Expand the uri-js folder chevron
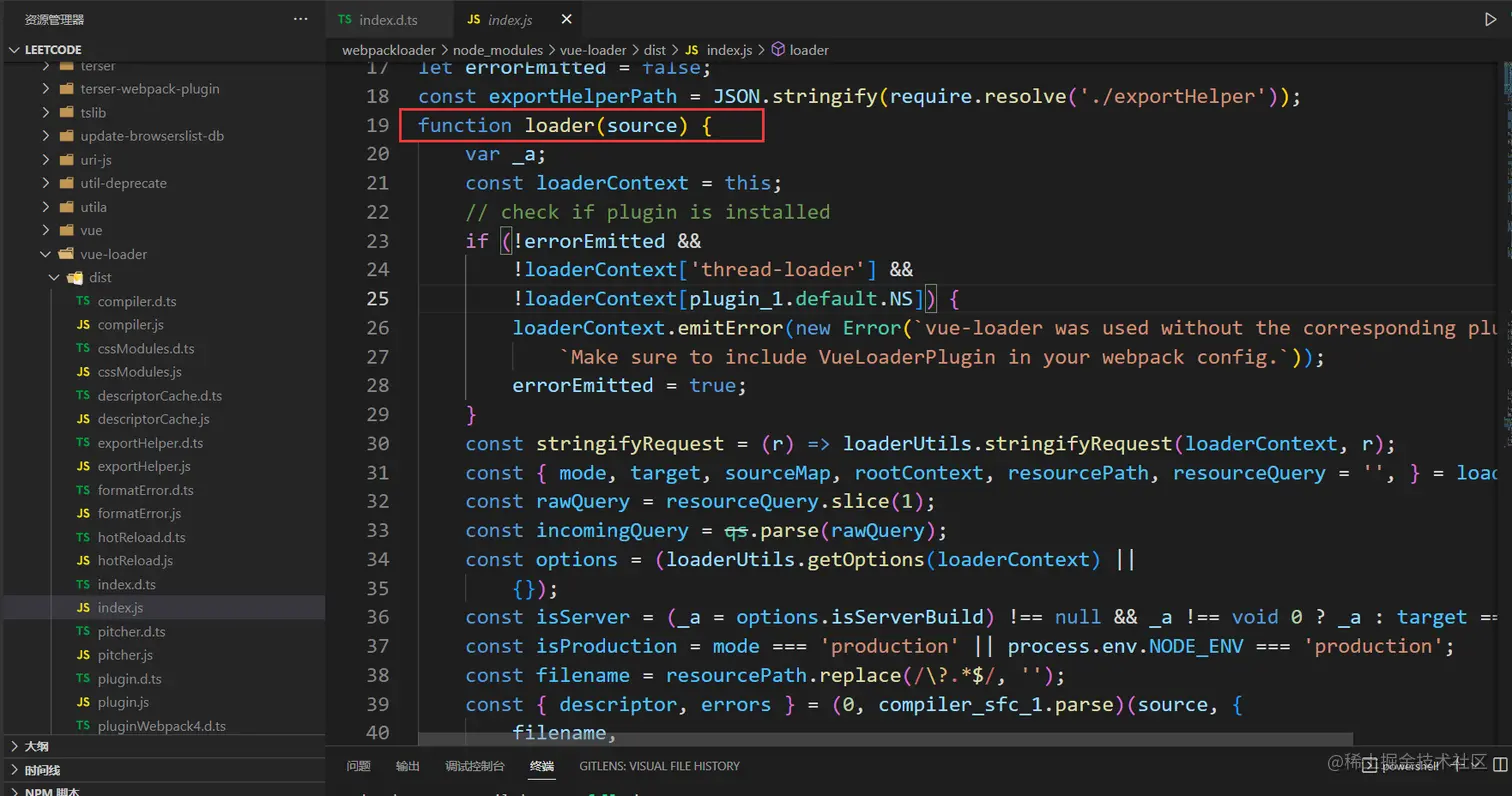Viewport: 1512px width, 796px height. pyautogui.click(x=46, y=160)
